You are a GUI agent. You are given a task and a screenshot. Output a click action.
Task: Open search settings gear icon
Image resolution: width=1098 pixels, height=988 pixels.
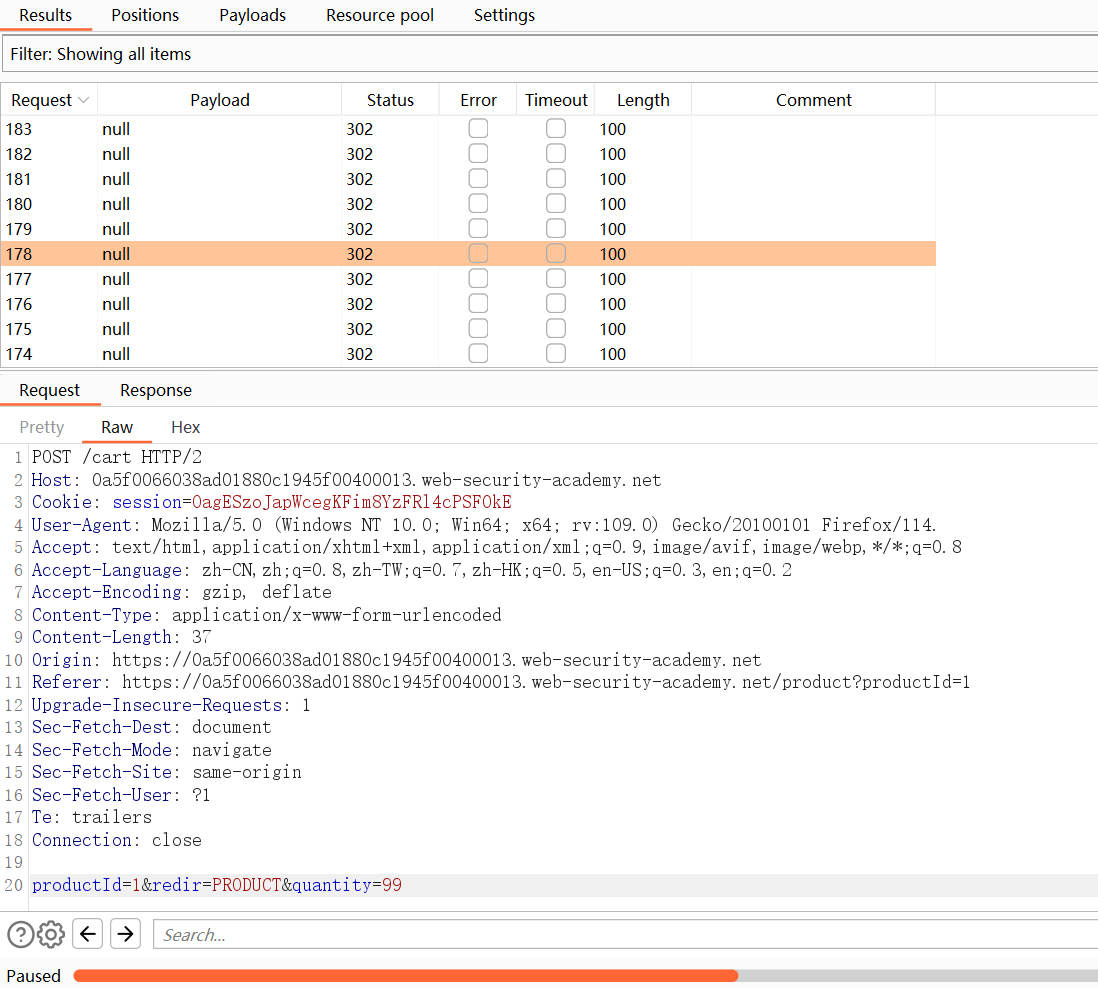pos(51,934)
